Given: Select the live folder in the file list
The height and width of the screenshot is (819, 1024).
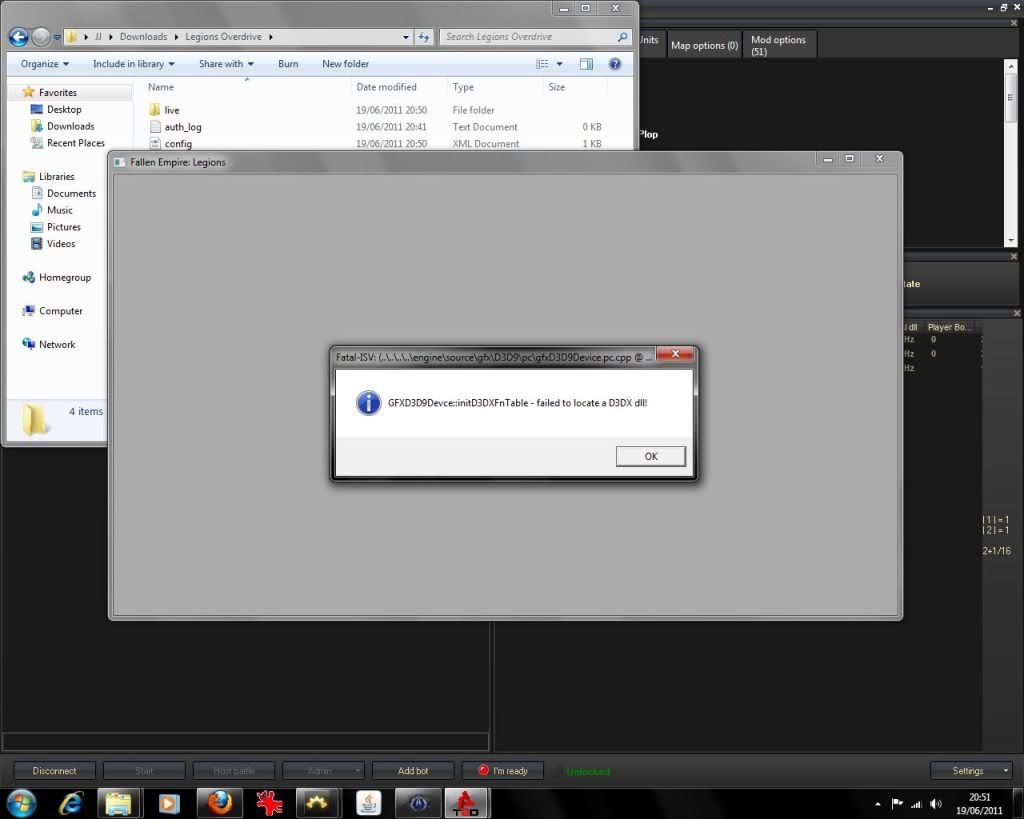Looking at the screenshot, I should [x=172, y=110].
